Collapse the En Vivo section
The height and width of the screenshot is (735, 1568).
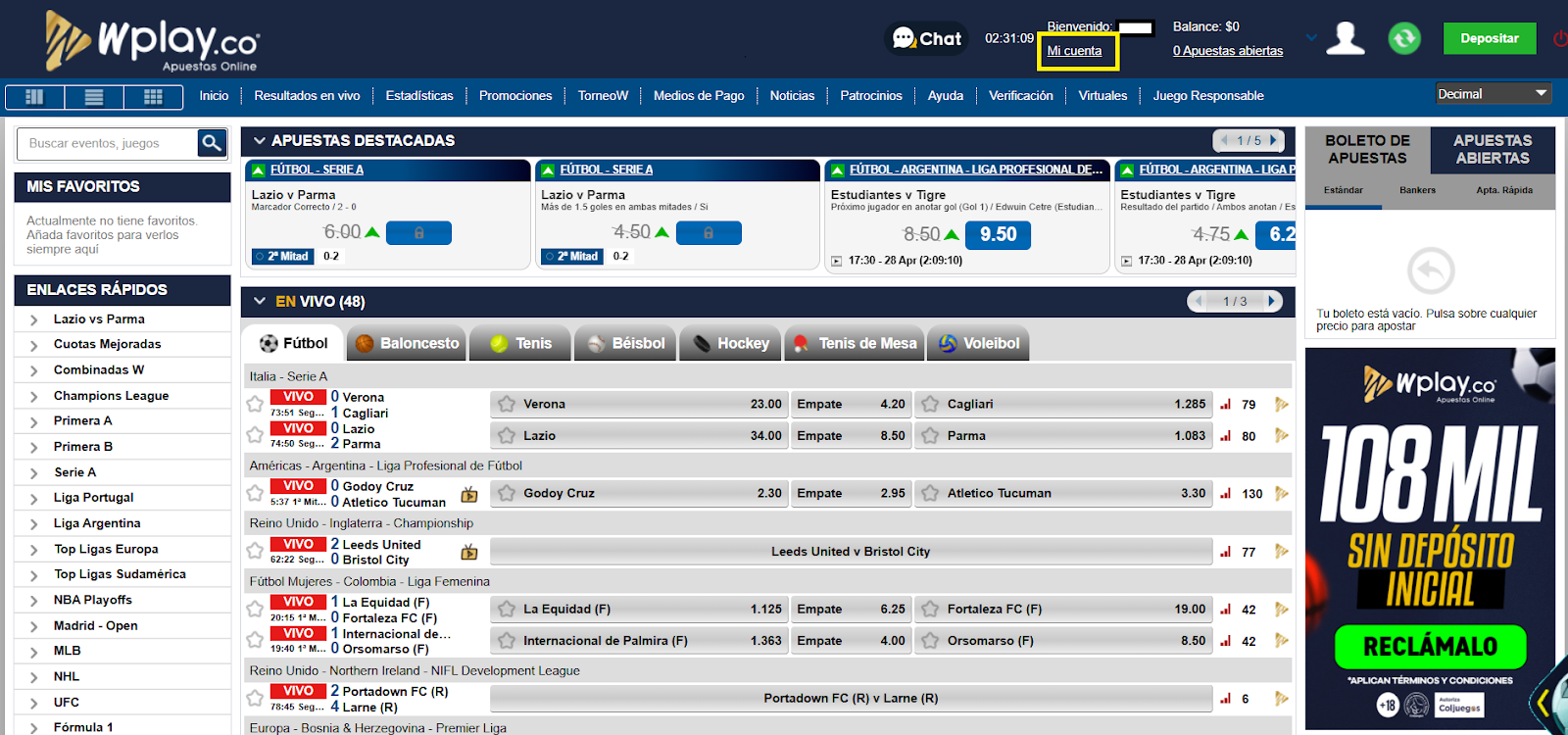260,301
